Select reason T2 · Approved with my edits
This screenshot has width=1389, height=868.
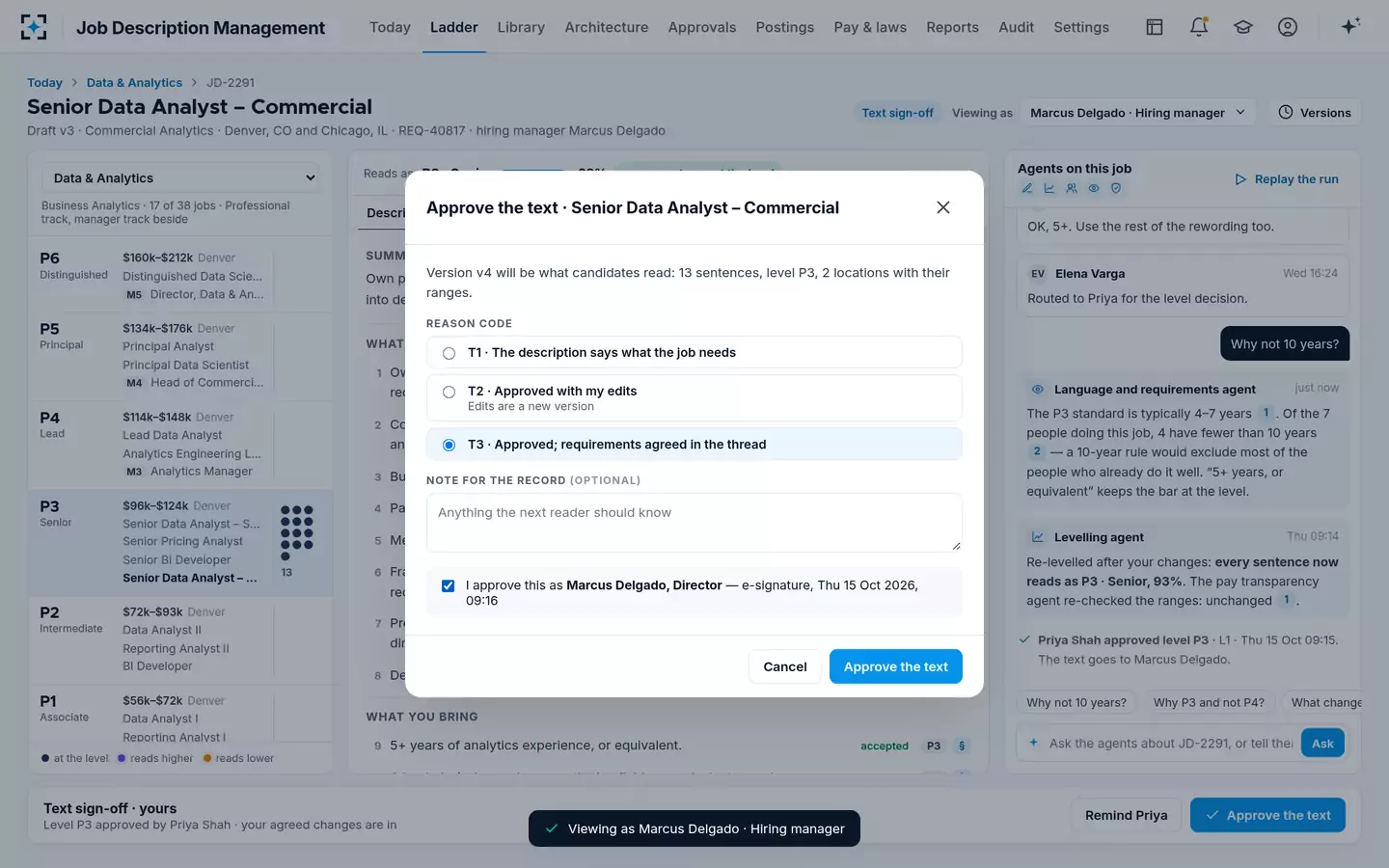(x=694, y=397)
